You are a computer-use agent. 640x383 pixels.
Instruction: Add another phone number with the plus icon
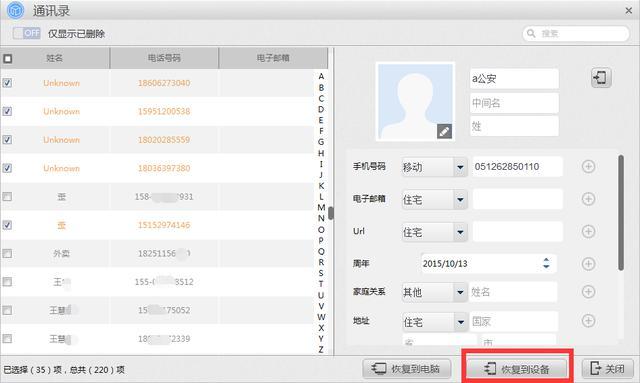click(588, 167)
